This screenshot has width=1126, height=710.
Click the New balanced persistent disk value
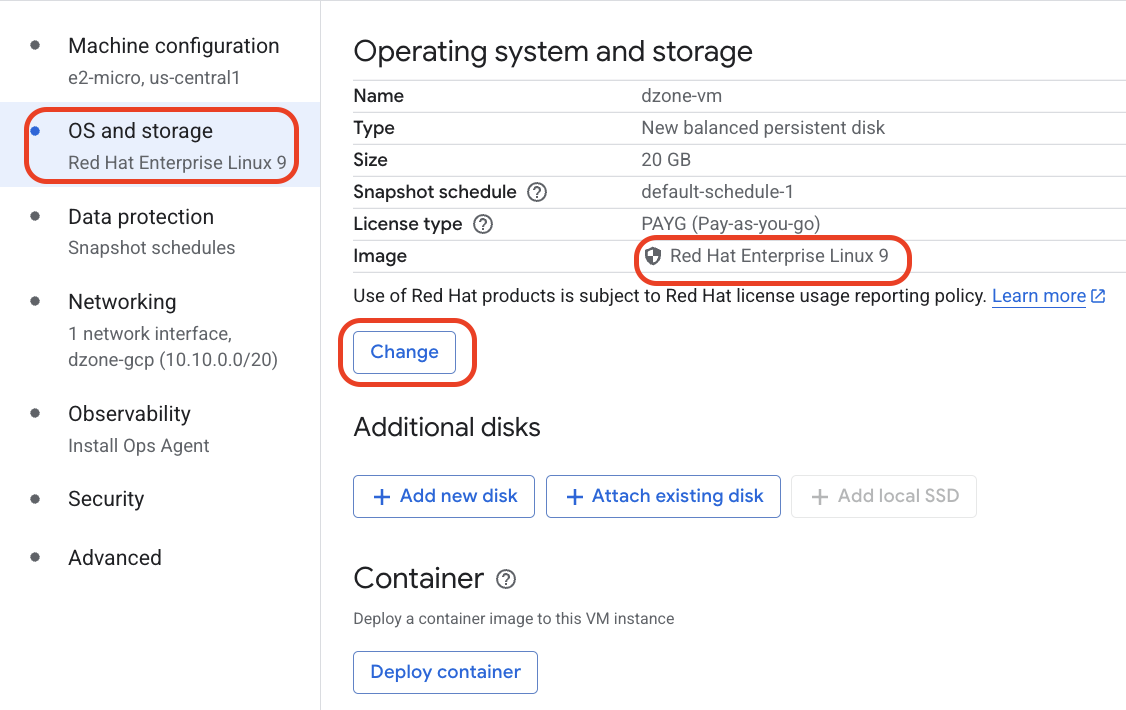(x=763, y=128)
